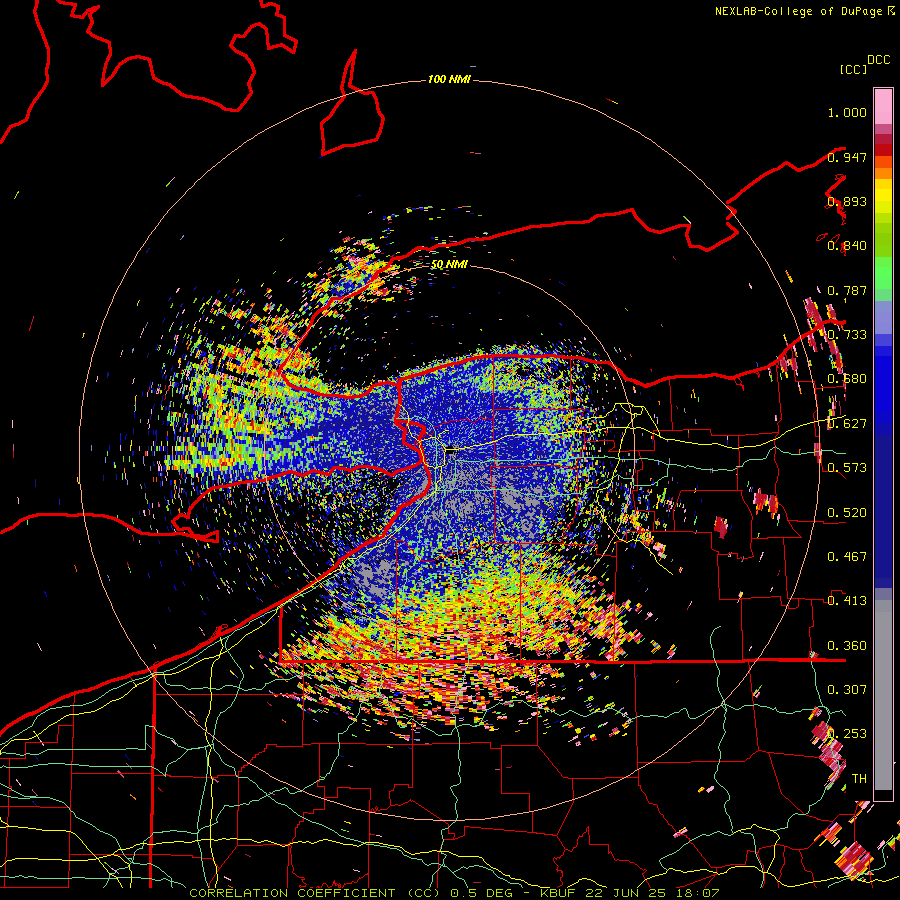Click the 0.787 color scale value
The height and width of the screenshot is (900, 900).
pyautogui.click(x=847, y=290)
